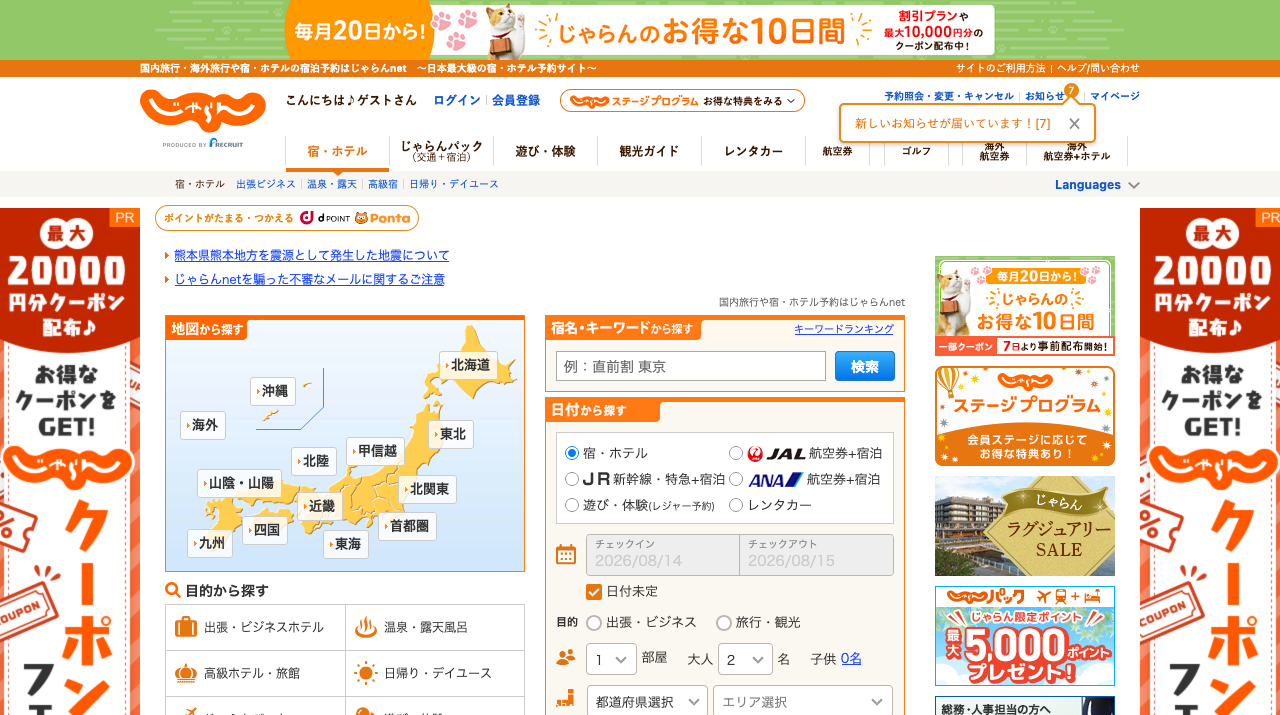Viewport: 1280px width, 715px height.
Task: Select 近畿 on the map
Action: (x=319, y=506)
